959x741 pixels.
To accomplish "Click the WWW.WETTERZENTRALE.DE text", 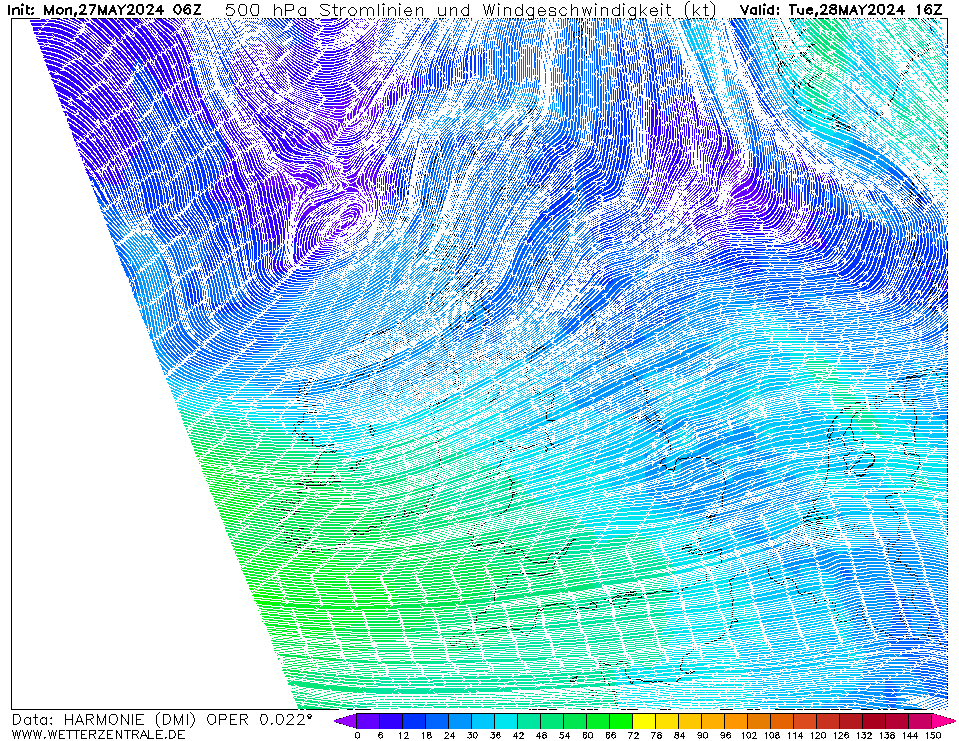I will [x=98, y=734].
